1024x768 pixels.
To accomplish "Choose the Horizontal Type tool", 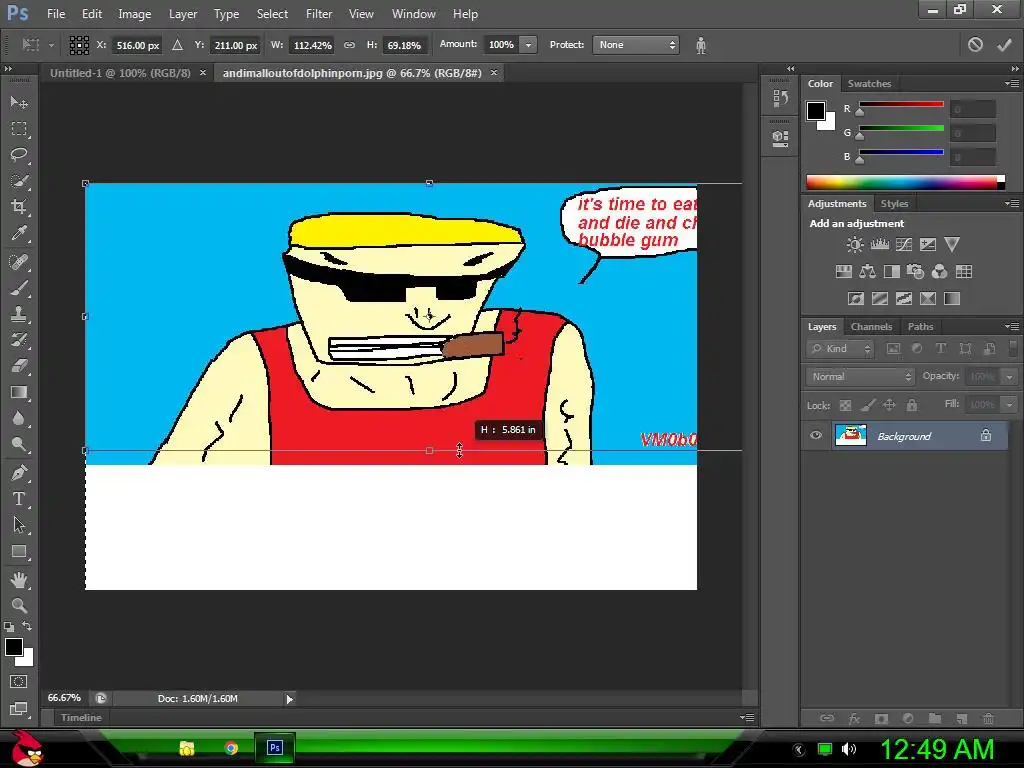I will [19, 498].
